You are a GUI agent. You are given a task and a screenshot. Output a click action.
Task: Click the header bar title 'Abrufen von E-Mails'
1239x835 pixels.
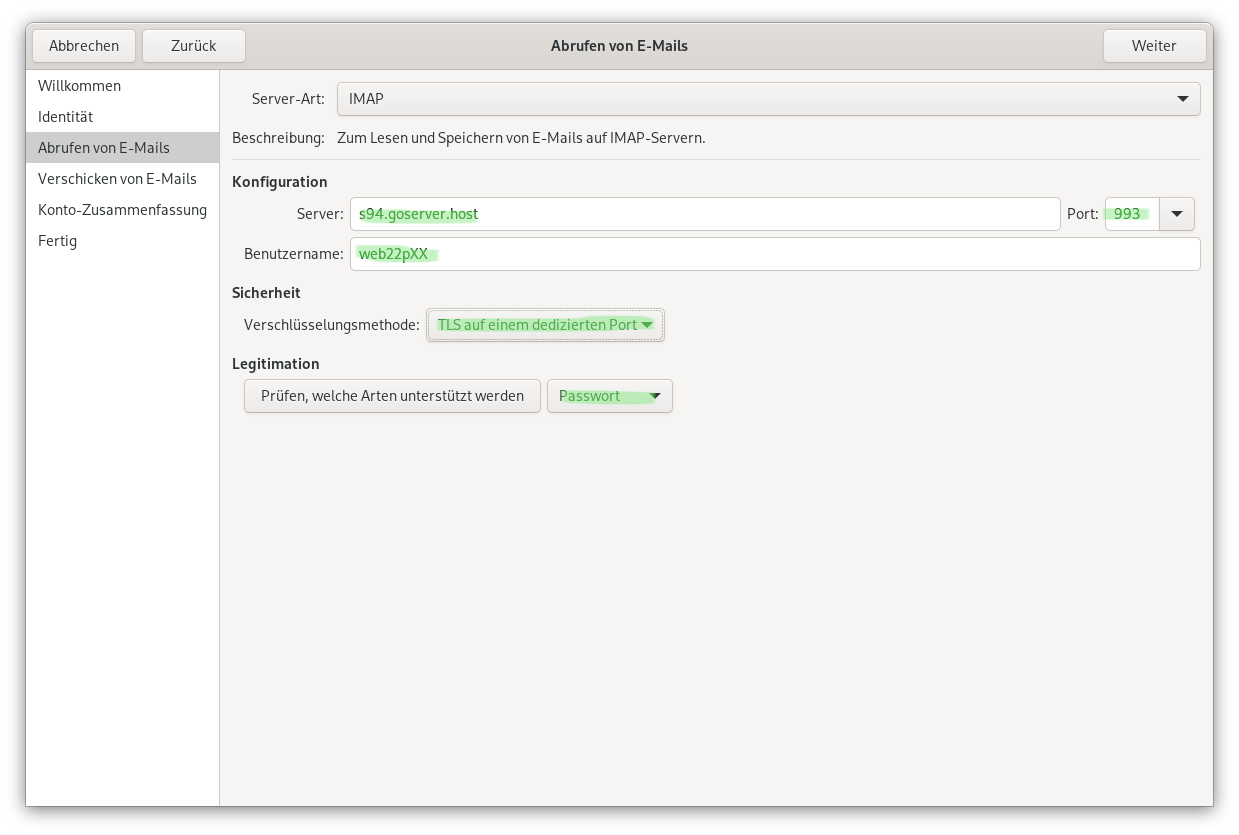[619, 46]
